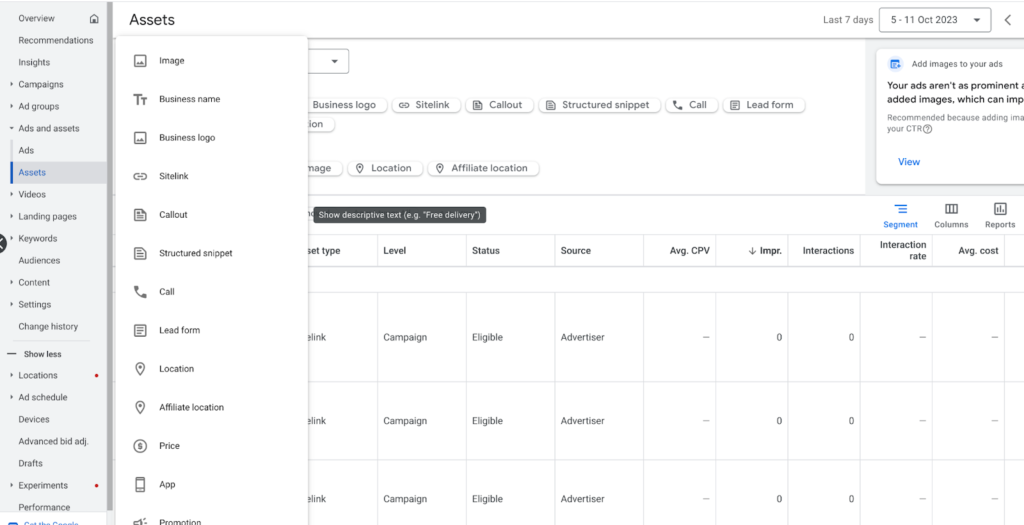The width and height of the screenshot is (1024, 525).
Task: Click the help icon next to CTR
Action: pyautogui.click(x=927, y=129)
